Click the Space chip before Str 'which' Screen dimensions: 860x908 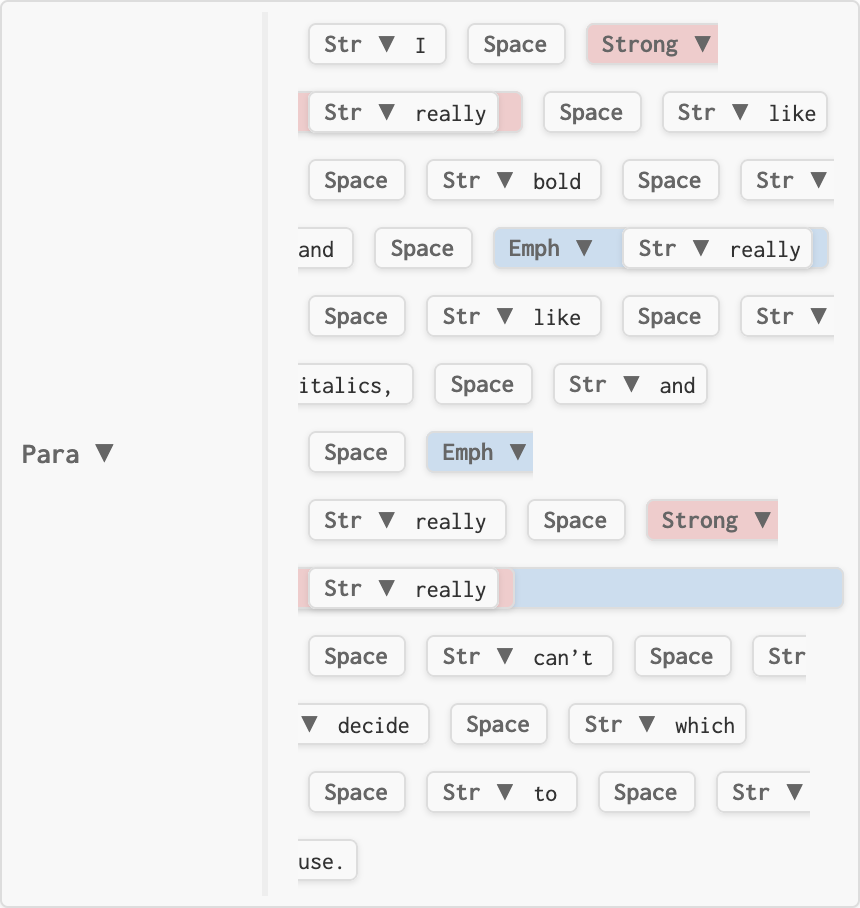pyautogui.click(x=497, y=724)
